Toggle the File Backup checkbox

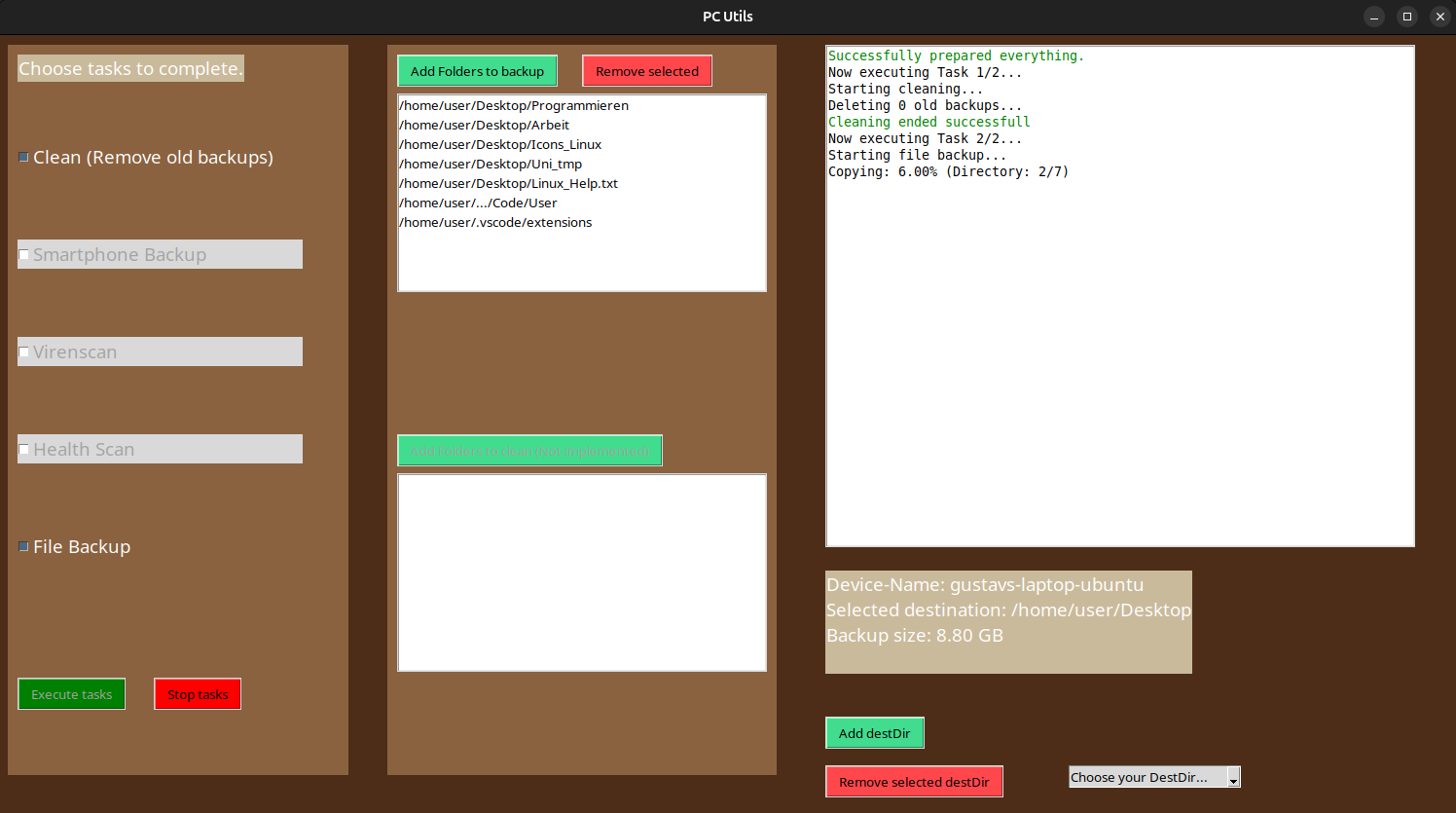pos(24,547)
